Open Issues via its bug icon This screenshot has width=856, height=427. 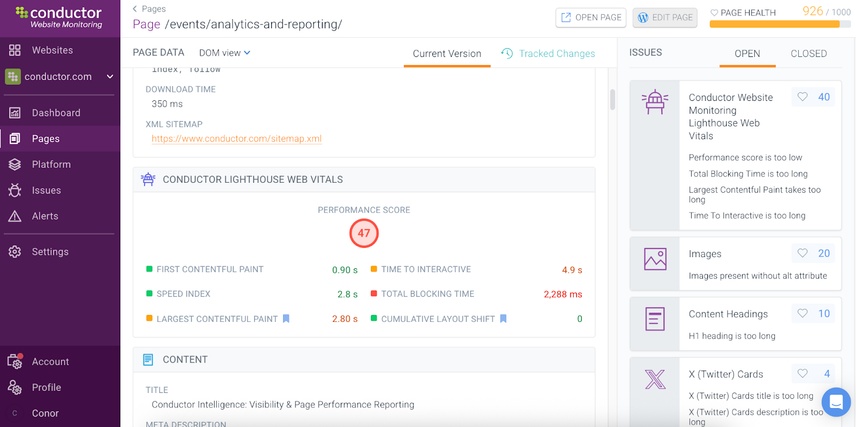pyautogui.click(x=15, y=190)
